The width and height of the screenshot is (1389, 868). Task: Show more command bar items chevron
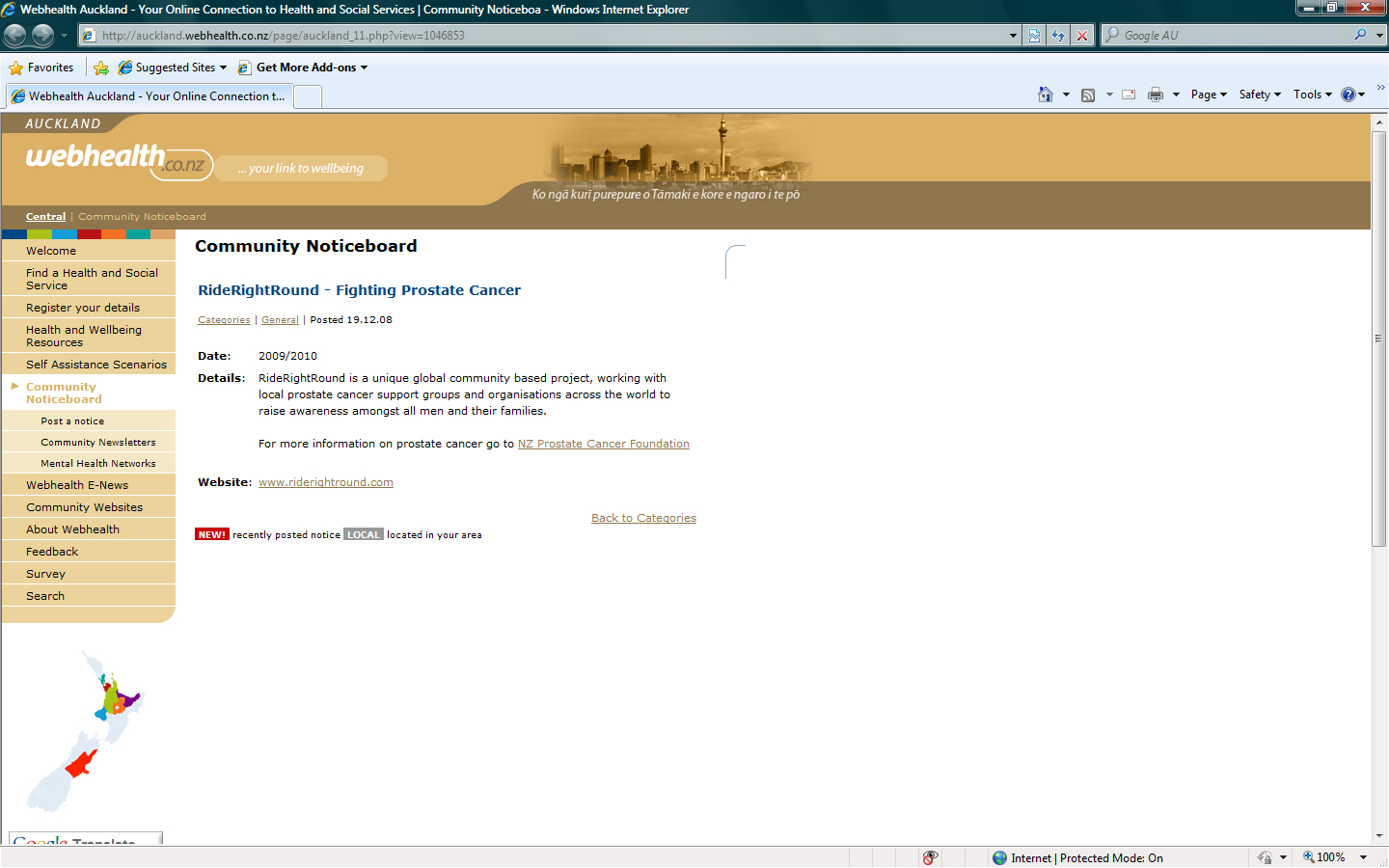pos(1380,88)
